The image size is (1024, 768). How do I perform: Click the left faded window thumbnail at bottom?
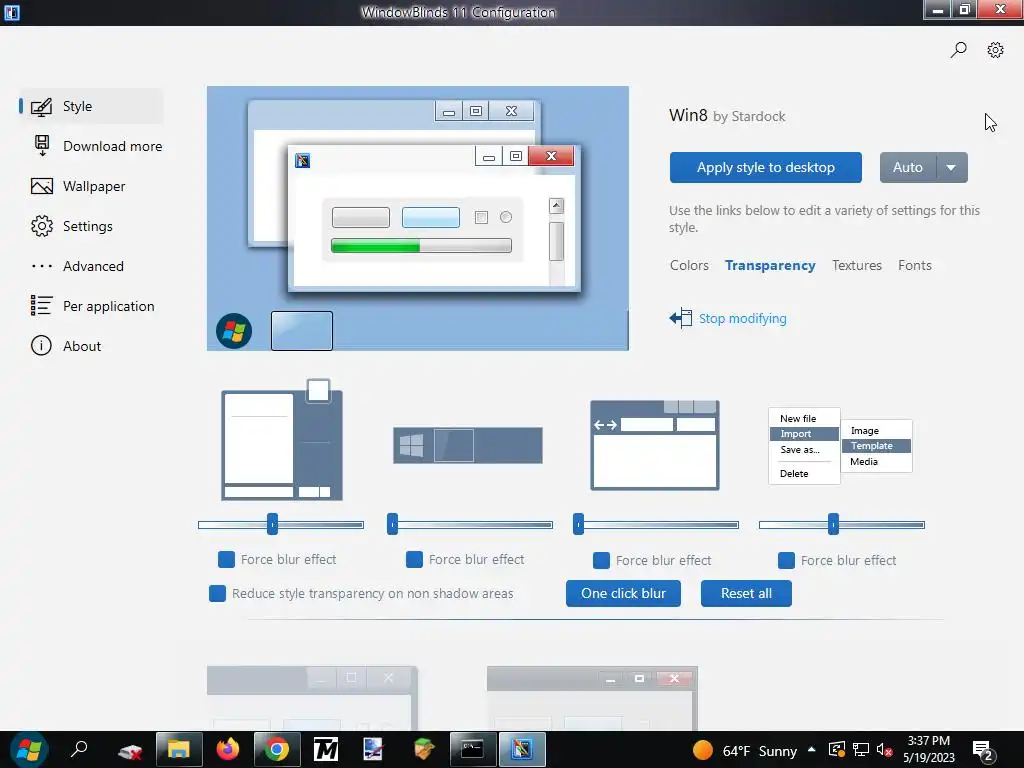point(312,698)
